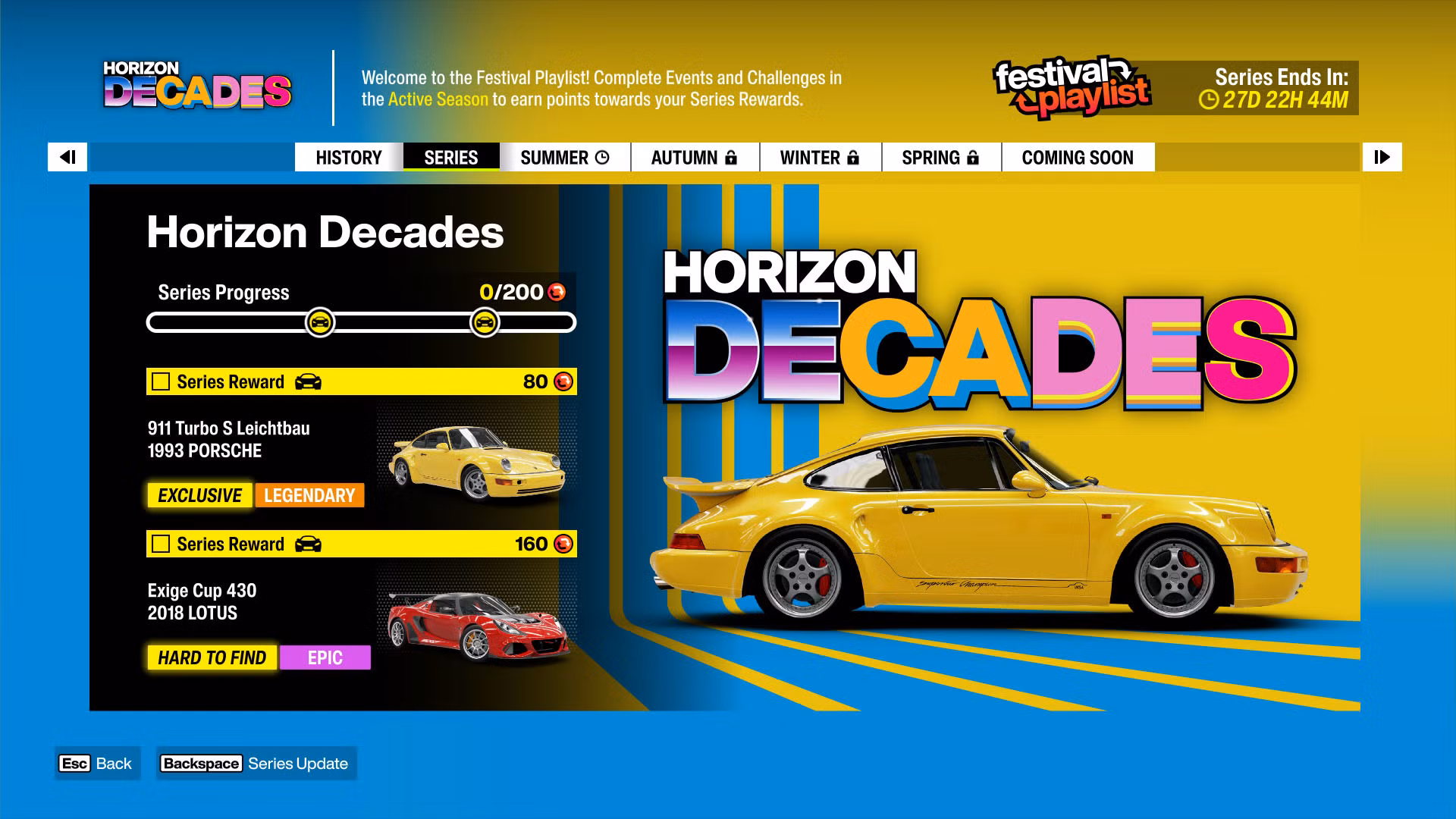Image resolution: width=1456 pixels, height=819 pixels.
Task: Click the Series Progress bar track
Action: (x=361, y=322)
